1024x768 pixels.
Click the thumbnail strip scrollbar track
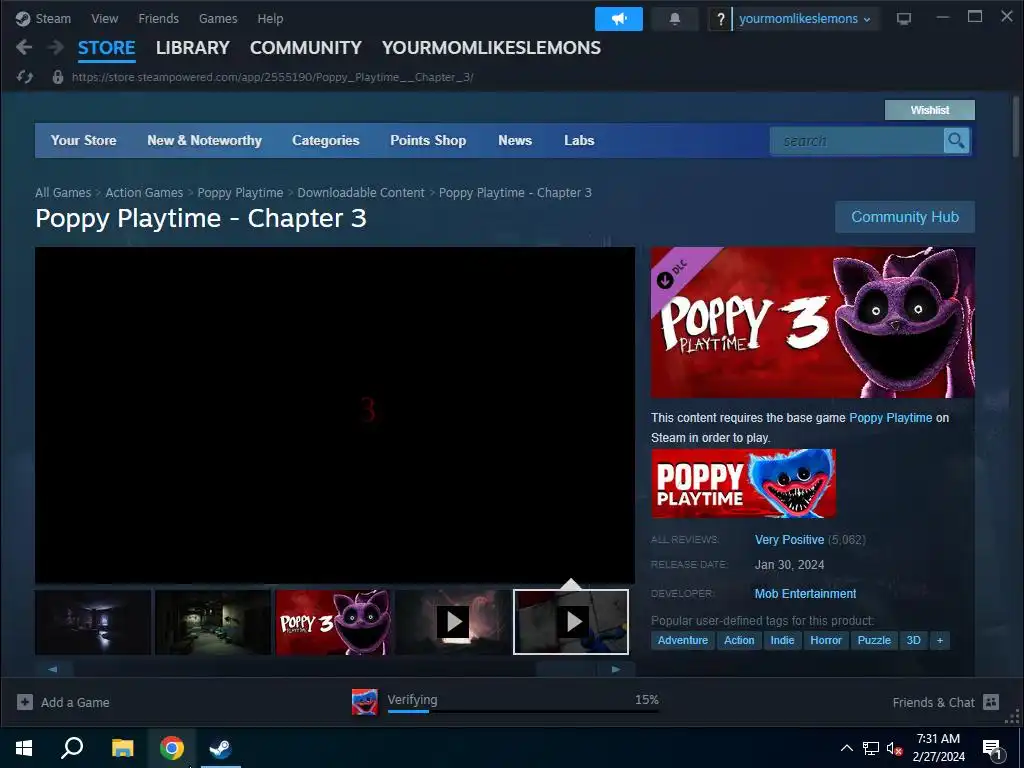[334, 669]
